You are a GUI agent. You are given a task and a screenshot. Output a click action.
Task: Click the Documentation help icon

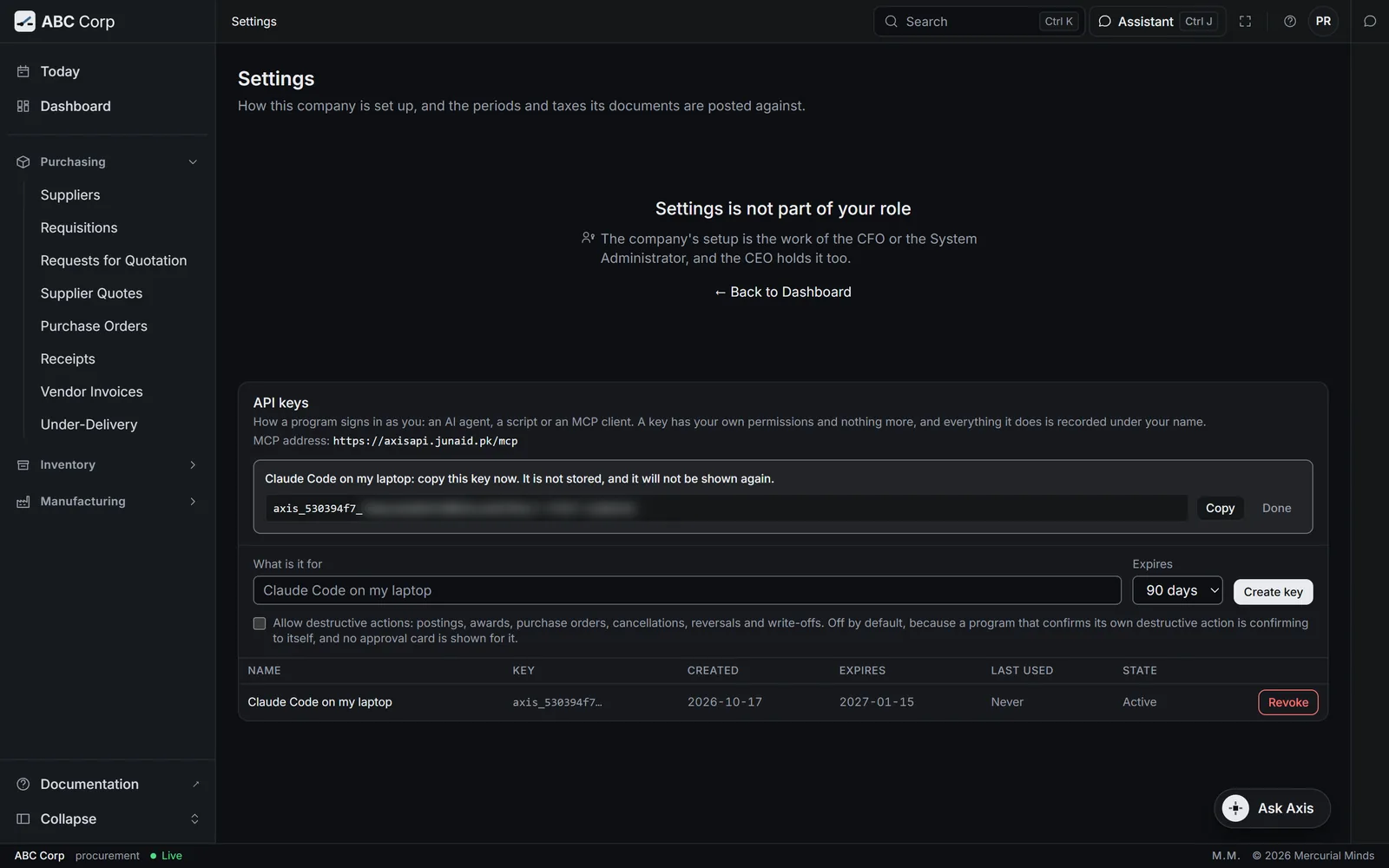tap(23, 784)
